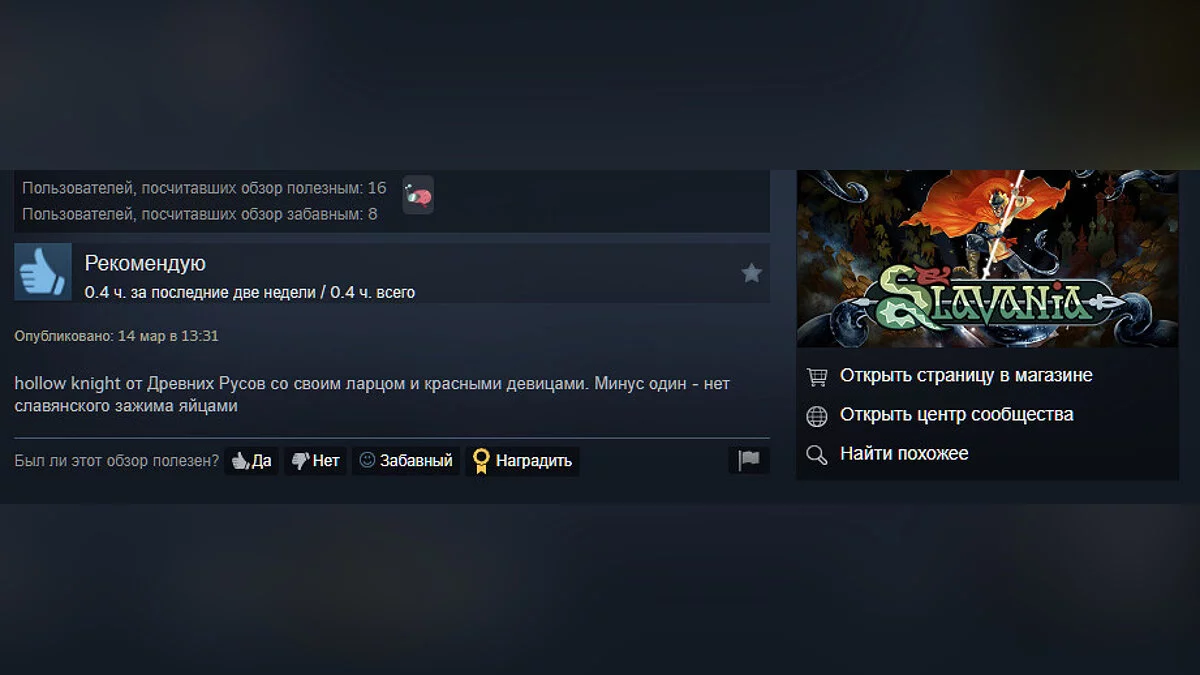Viewport: 1200px width, 675px height.
Task: Open Открыть страницу в магазине link
Action: [966, 376]
